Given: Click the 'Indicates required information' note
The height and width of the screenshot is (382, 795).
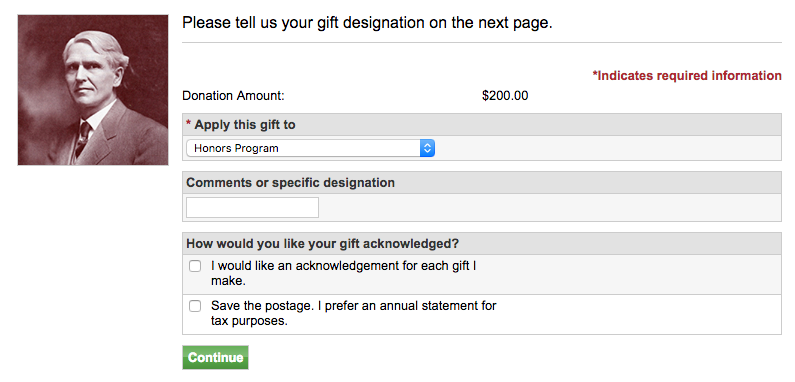Looking at the screenshot, I should pos(687,76).
